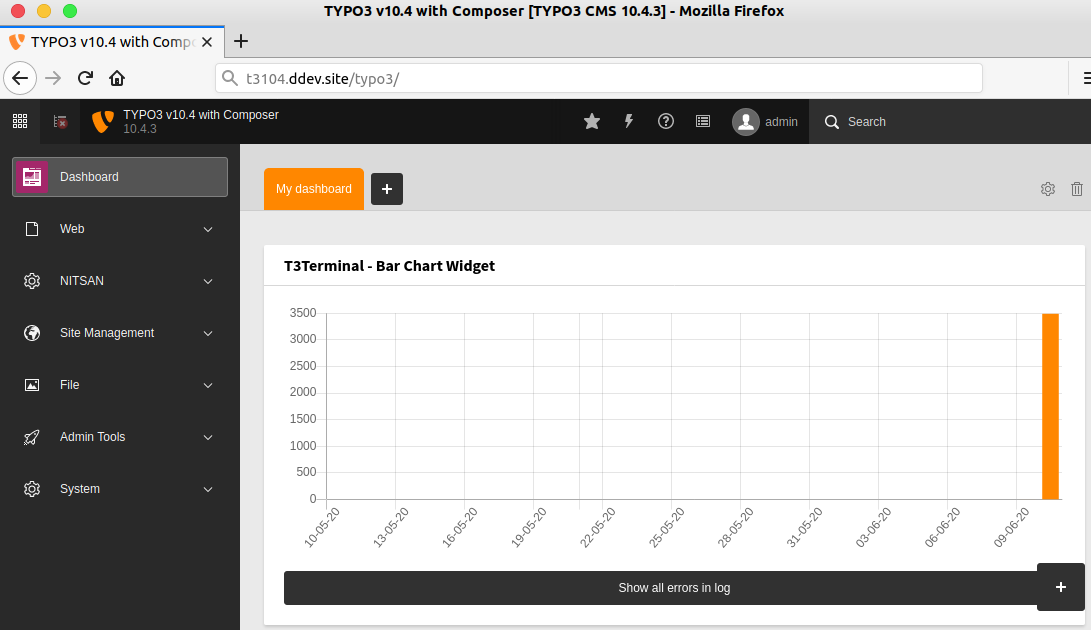Click the System gear icon

pyautogui.click(x=32, y=489)
